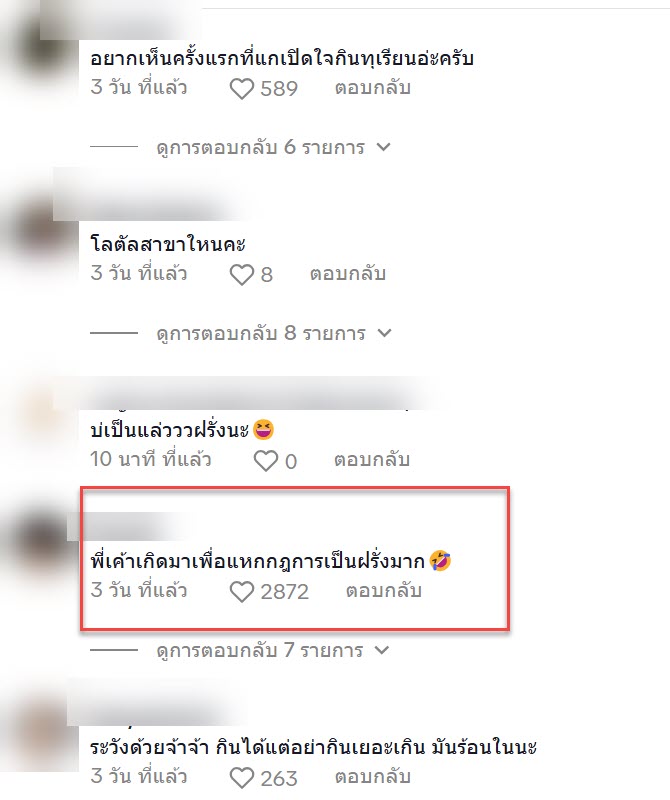This screenshot has height=800, width=670.
Task: Reply to the comment posted 10 minutes ago
Action: pyautogui.click(x=371, y=460)
